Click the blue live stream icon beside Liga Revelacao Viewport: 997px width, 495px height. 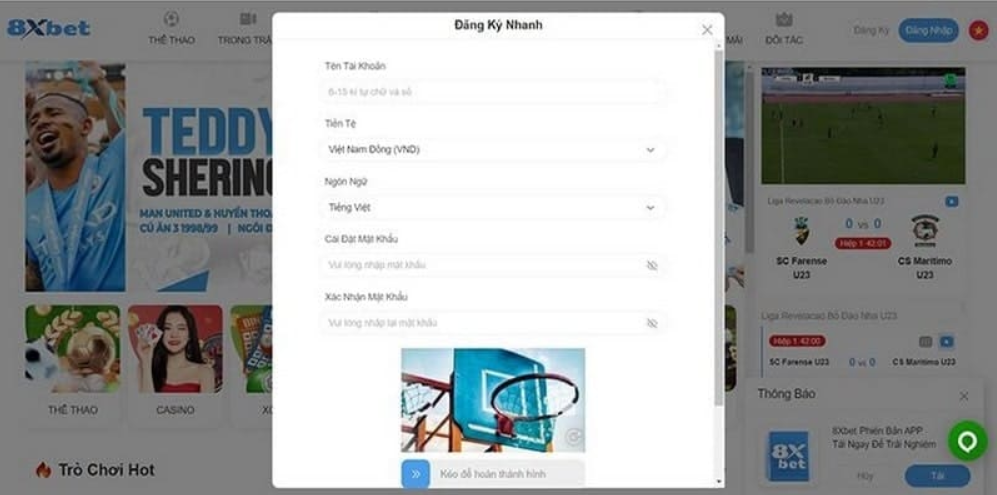coord(951,202)
